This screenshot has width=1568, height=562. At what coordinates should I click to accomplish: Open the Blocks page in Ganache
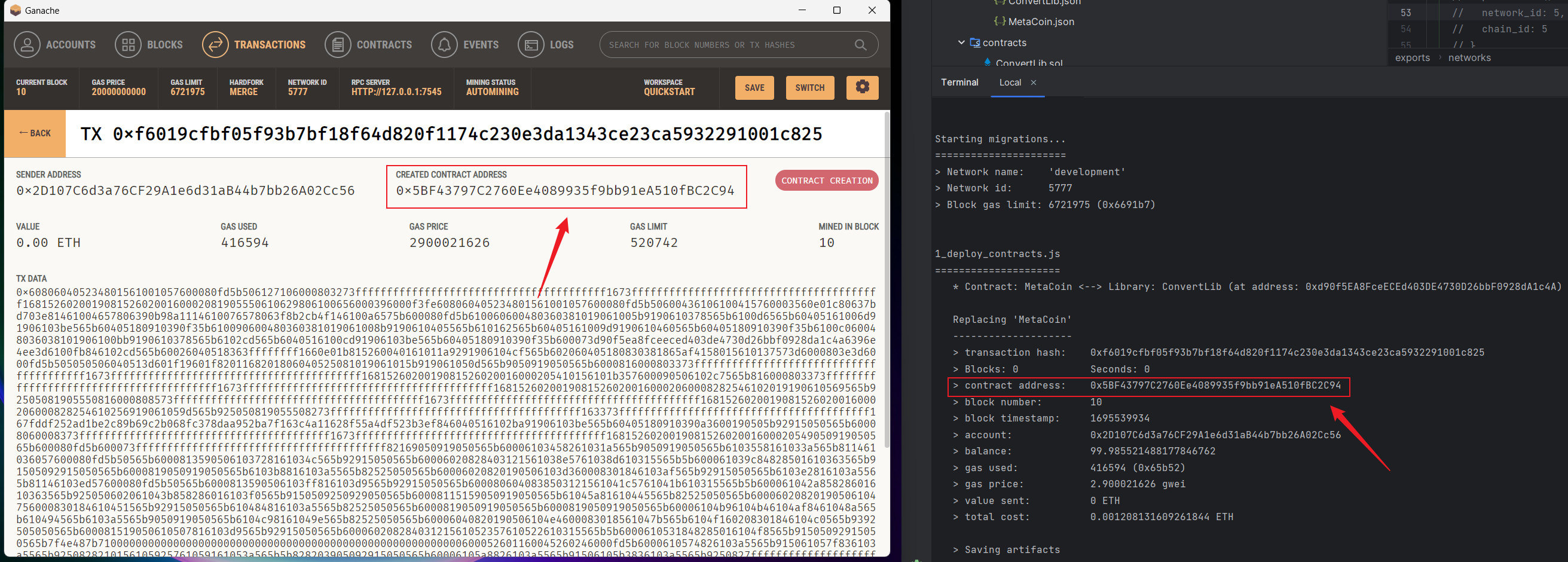coord(148,45)
